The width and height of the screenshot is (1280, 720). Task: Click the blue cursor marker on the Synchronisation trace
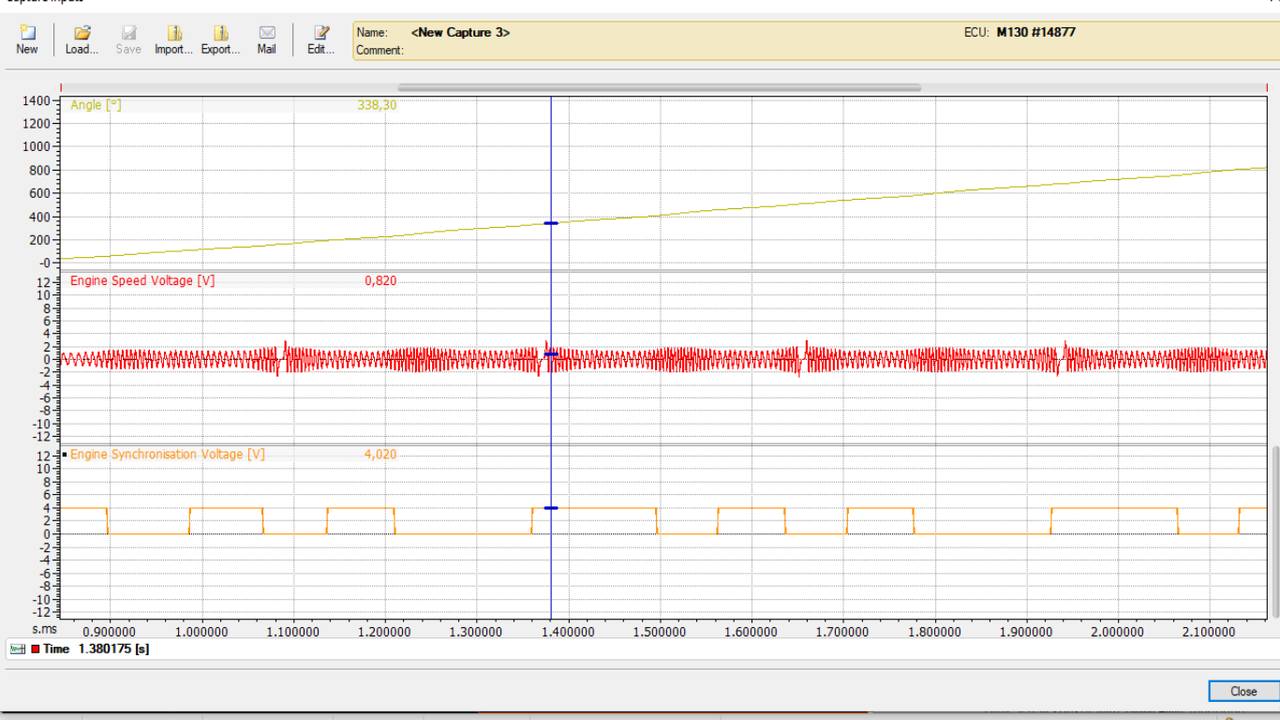551,508
